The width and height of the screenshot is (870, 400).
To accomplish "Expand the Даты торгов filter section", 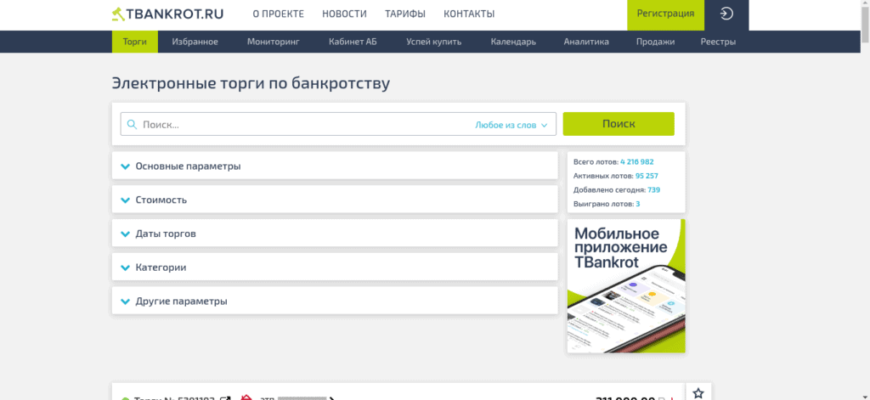I will tap(335, 234).
